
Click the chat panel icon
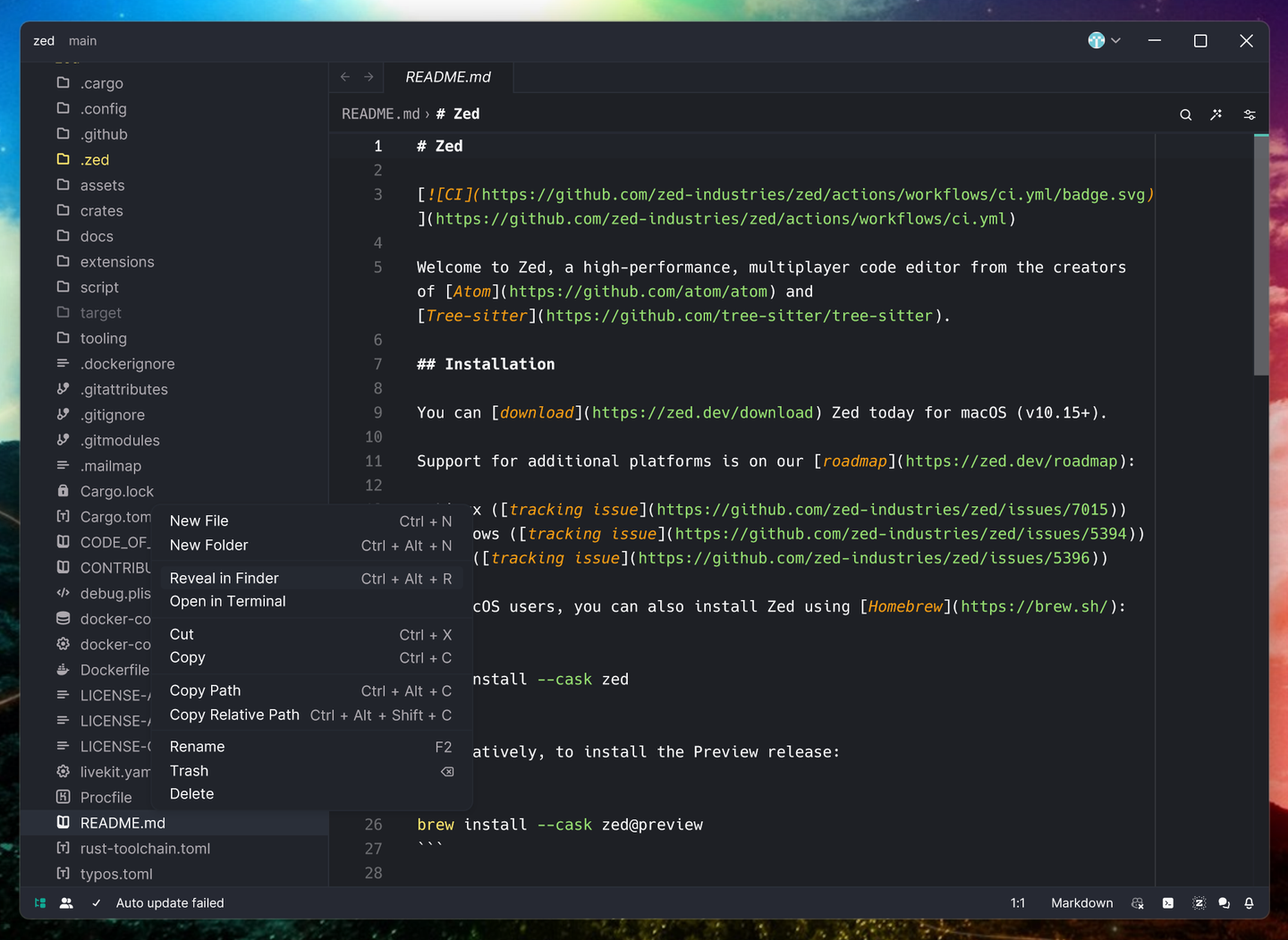(x=1224, y=903)
